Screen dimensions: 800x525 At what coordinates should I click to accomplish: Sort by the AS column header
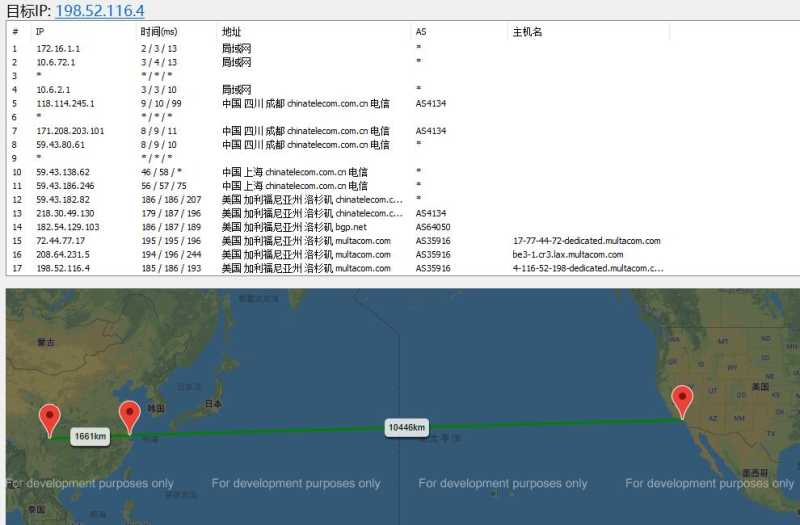pos(420,32)
